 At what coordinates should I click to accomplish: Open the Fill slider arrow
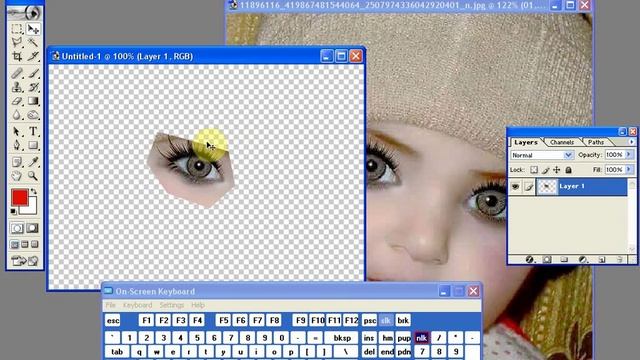[629, 169]
